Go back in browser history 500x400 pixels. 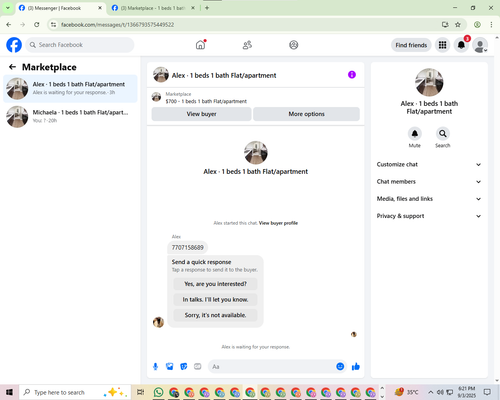9,24
